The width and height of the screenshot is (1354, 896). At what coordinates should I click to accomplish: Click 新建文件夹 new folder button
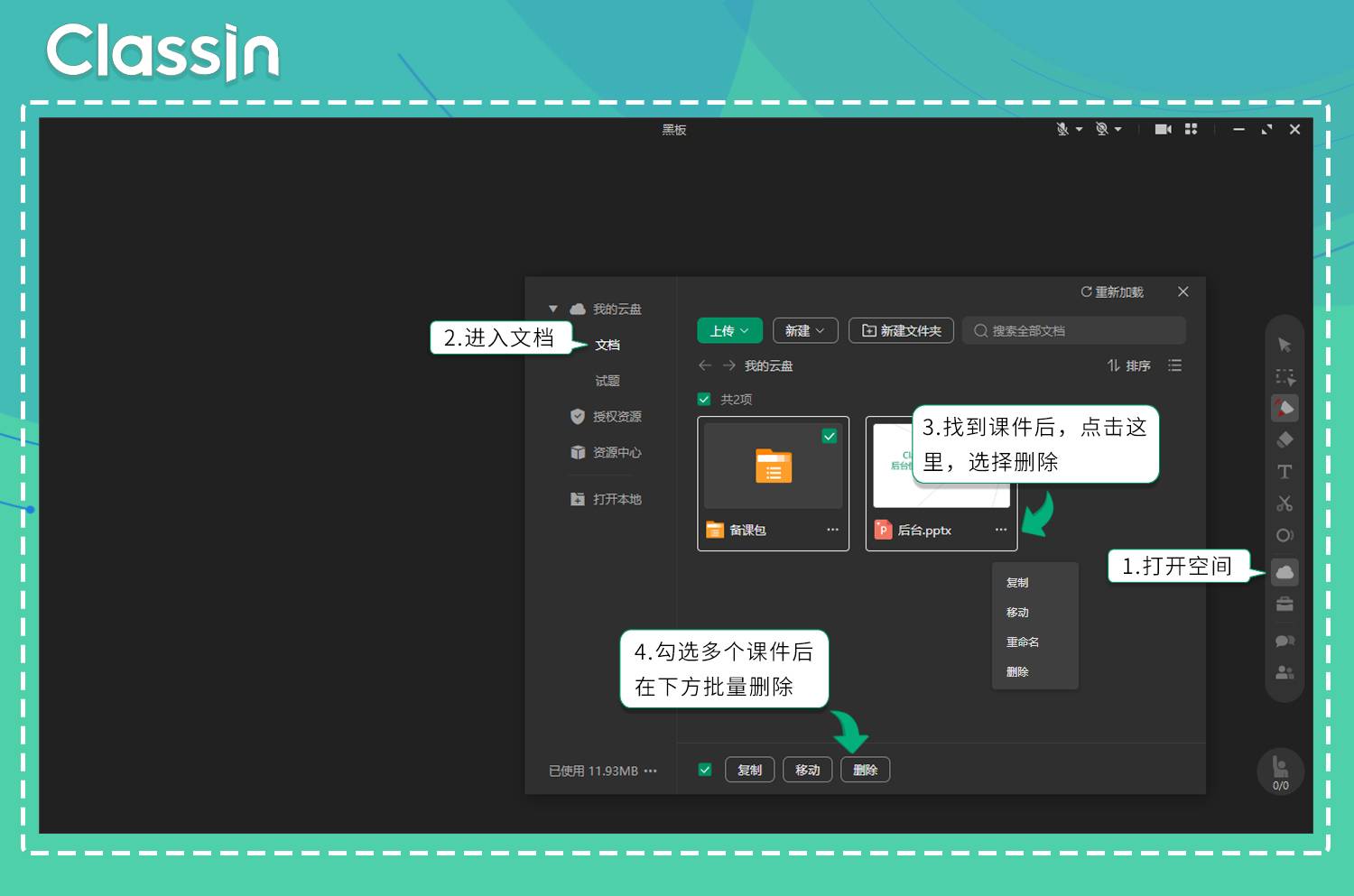pos(901,331)
